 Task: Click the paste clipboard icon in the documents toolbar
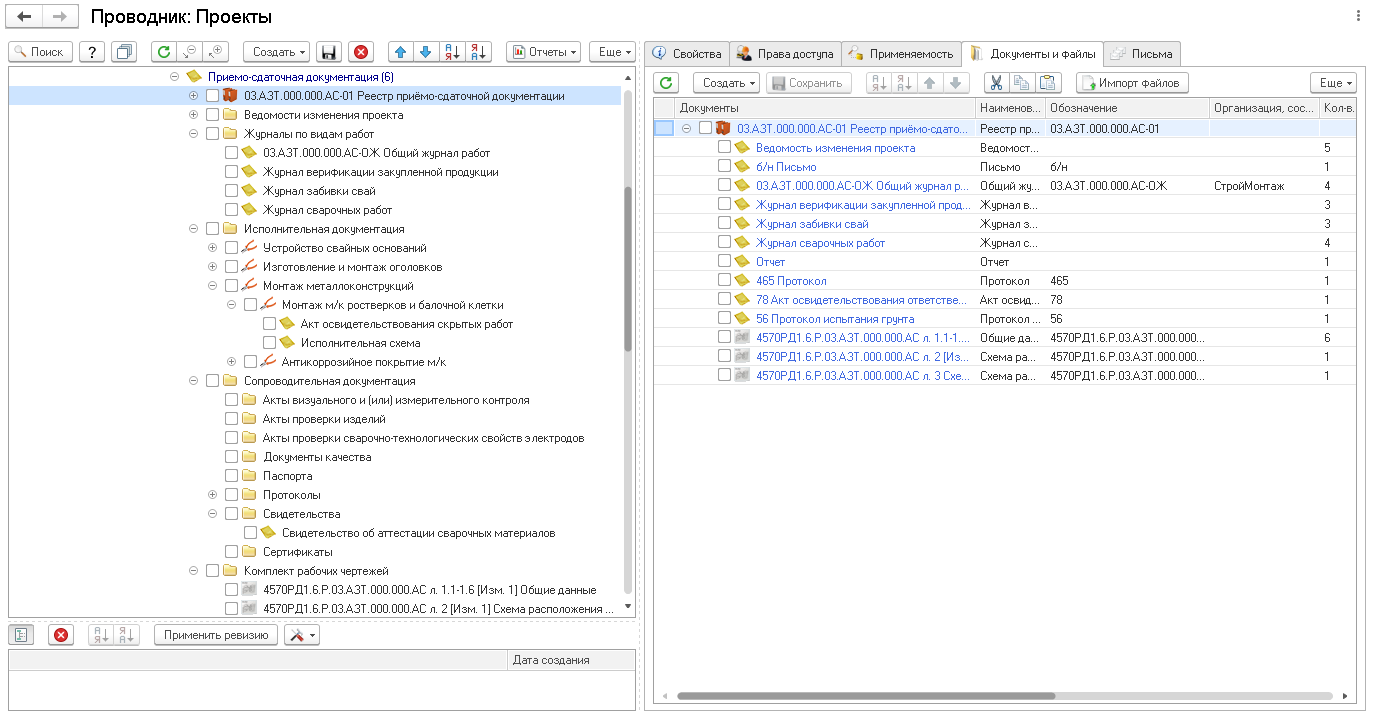tap(1046, 83)
